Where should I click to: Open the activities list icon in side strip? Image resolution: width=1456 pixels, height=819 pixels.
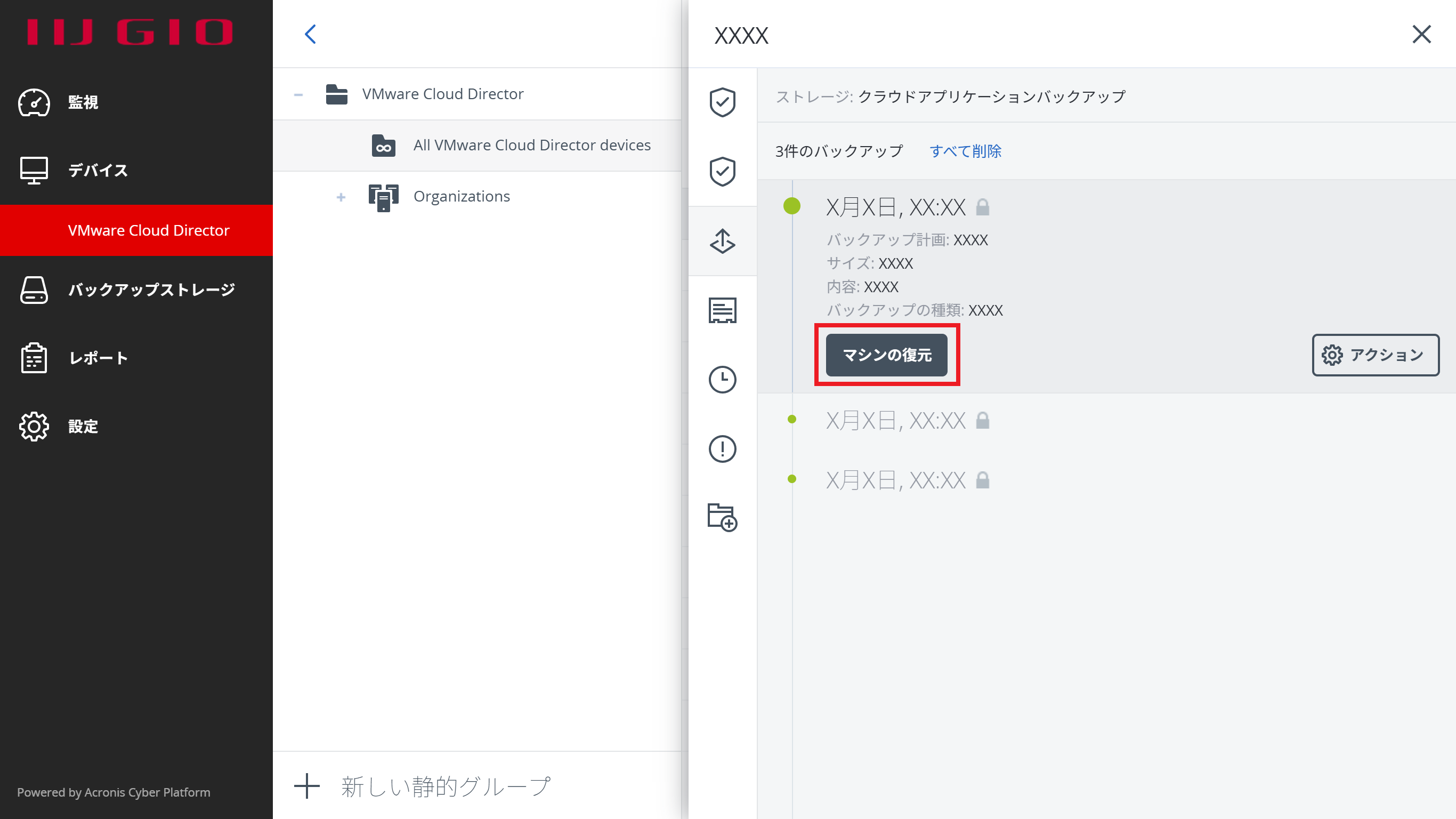[722, 310]
